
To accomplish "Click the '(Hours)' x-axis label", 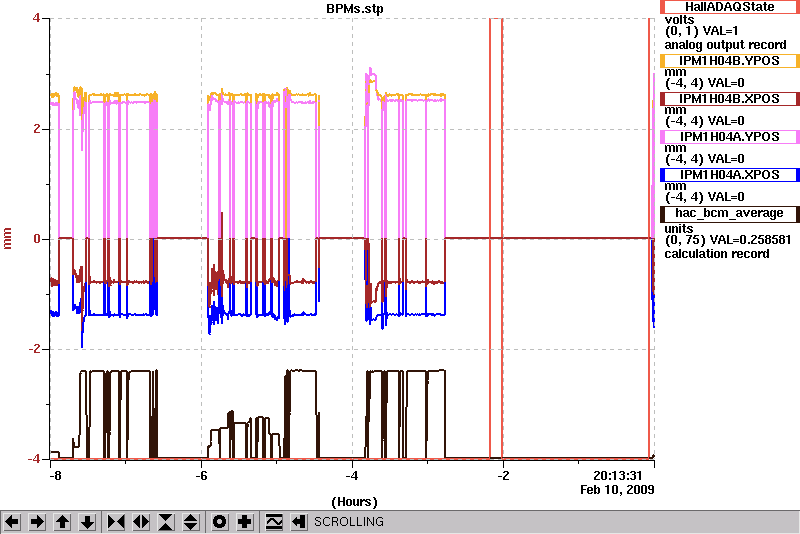I will click(x=355, y=502).
